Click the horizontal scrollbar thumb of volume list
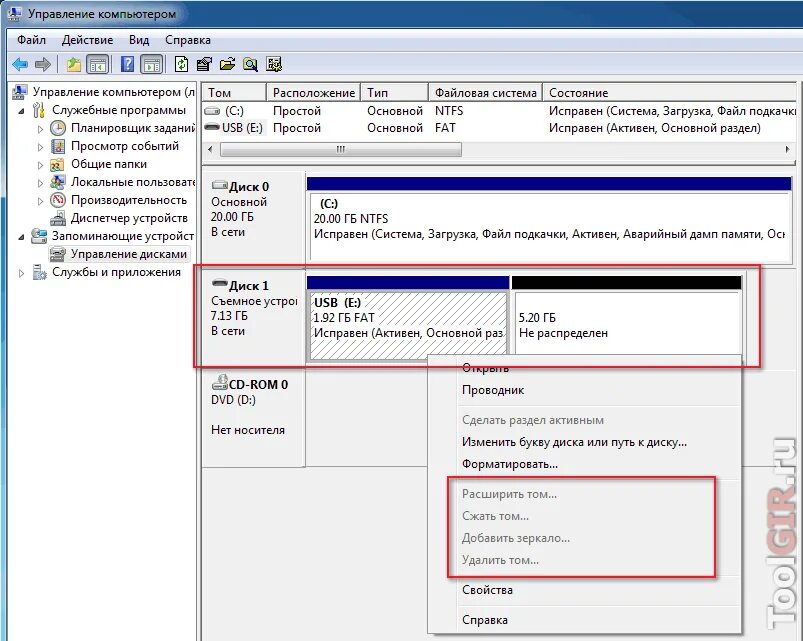The image size is (803, 641). pyautogui.click(x=341, y=149)
